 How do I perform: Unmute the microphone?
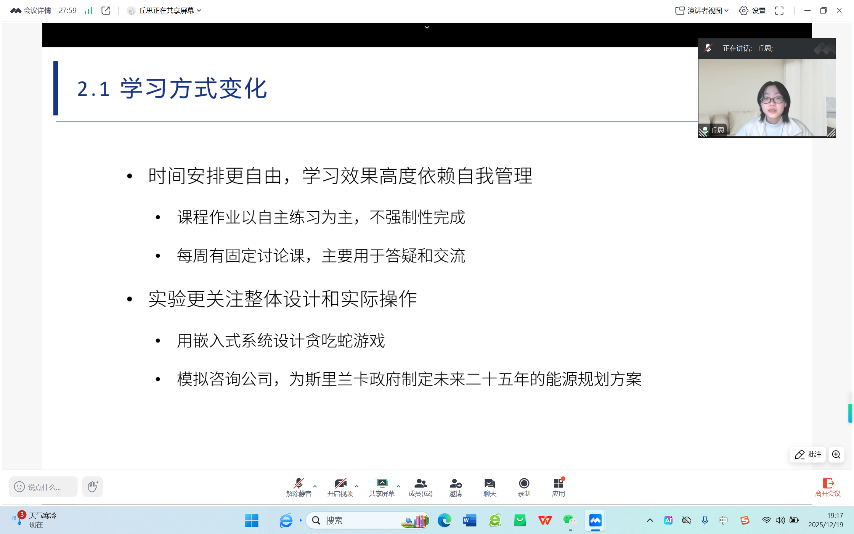coord(297,485)
